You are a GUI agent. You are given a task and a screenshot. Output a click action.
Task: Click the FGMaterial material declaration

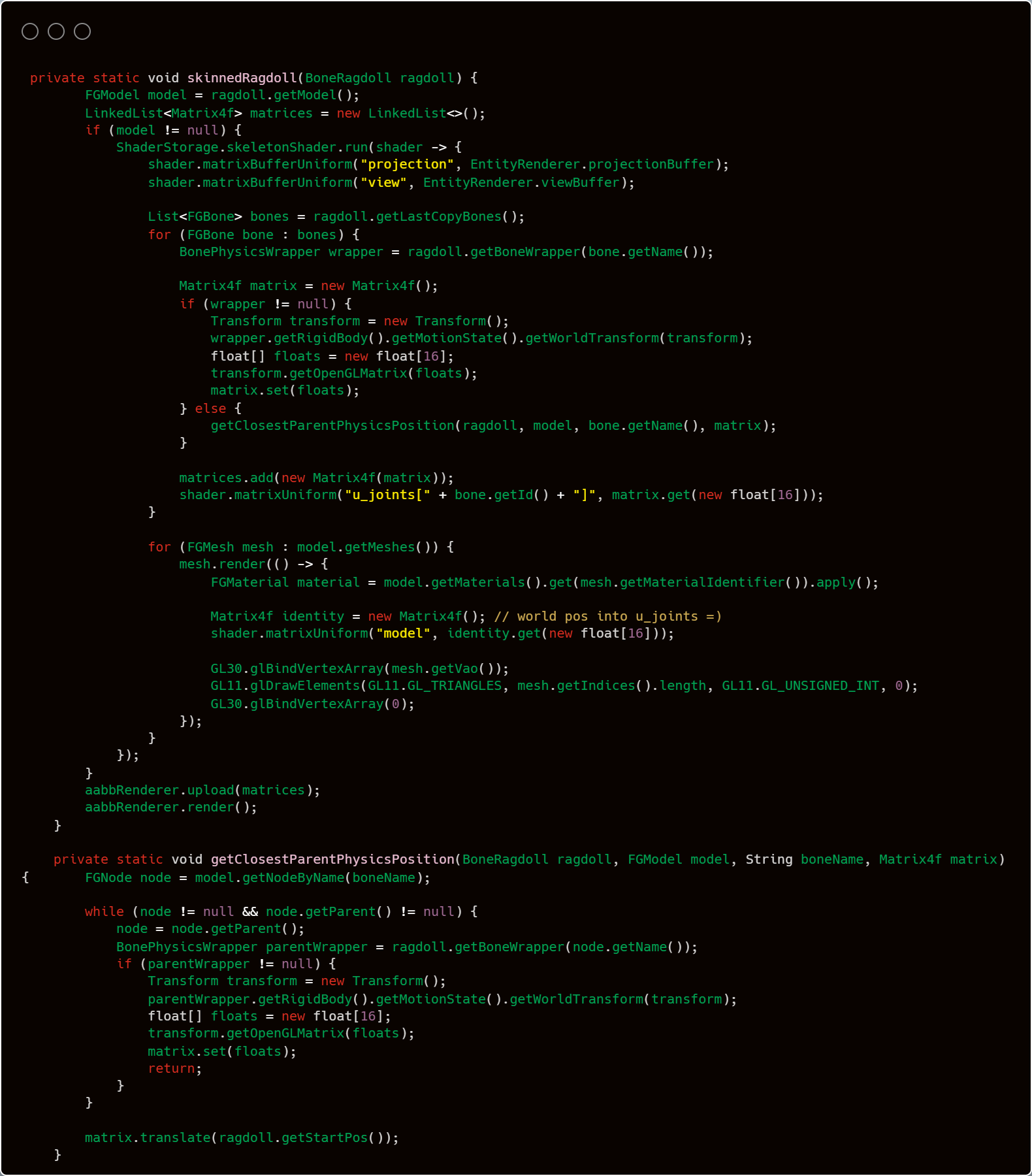[x=545, y=582]
